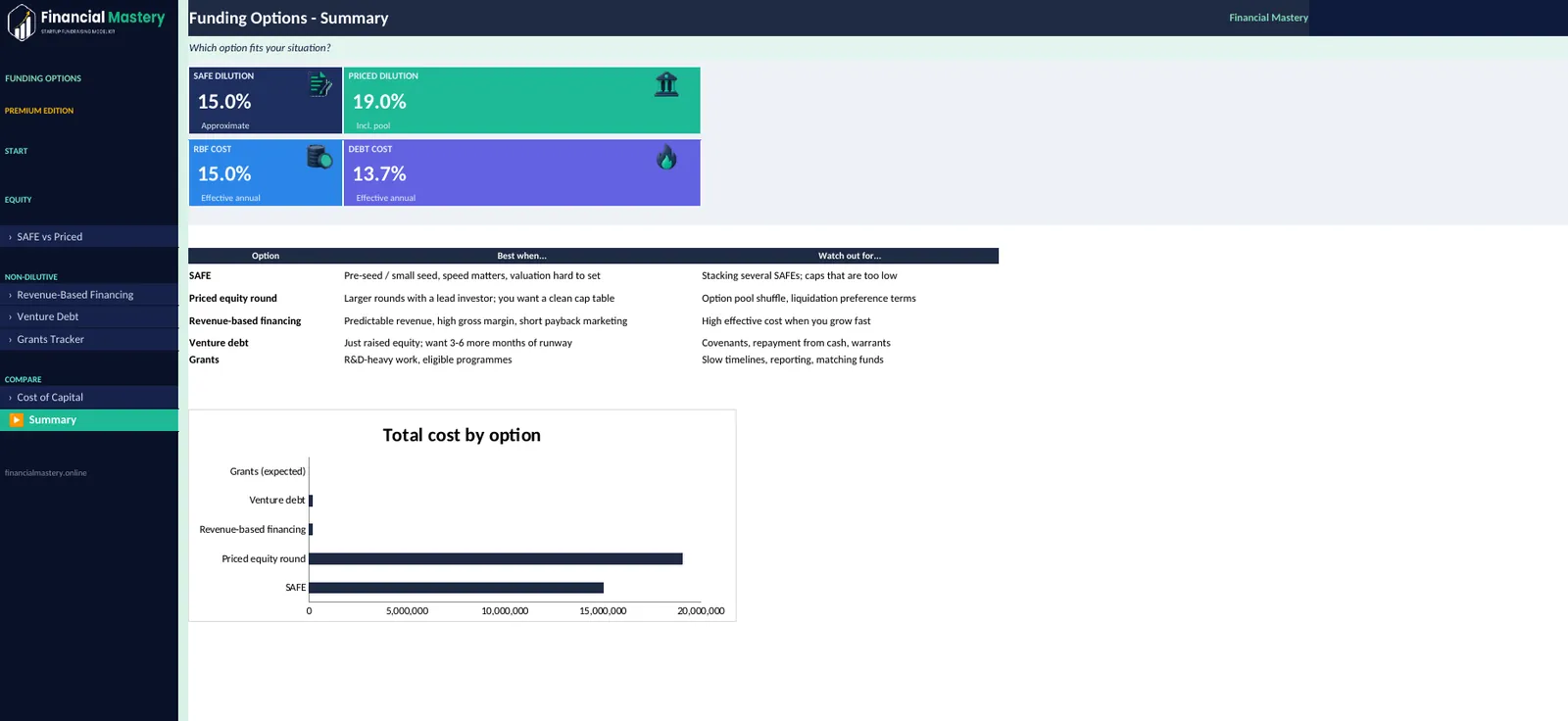Select the 'Grants' table row label

point(204,360)
